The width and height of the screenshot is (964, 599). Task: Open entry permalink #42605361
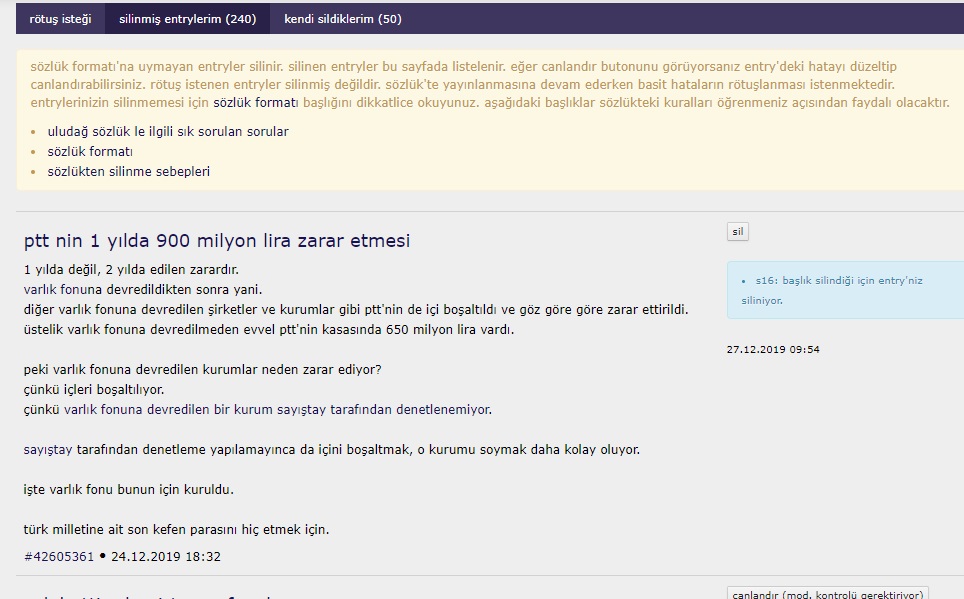point(59,557)
